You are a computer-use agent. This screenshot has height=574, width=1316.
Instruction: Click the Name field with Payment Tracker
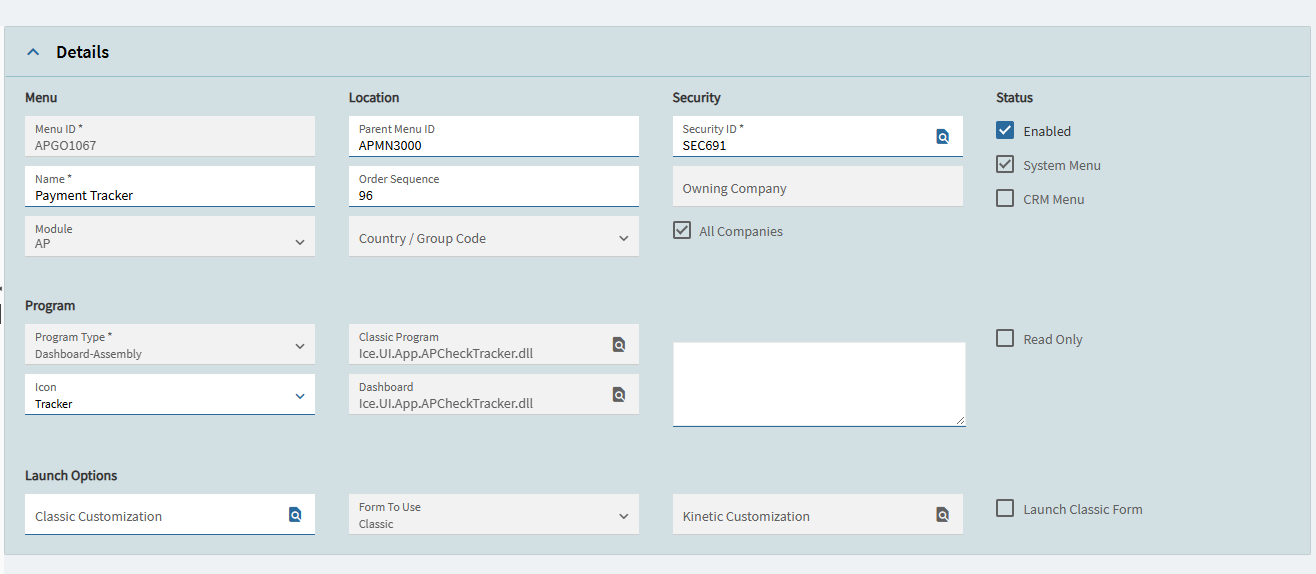pyautogui.click(x=170, y=186)
